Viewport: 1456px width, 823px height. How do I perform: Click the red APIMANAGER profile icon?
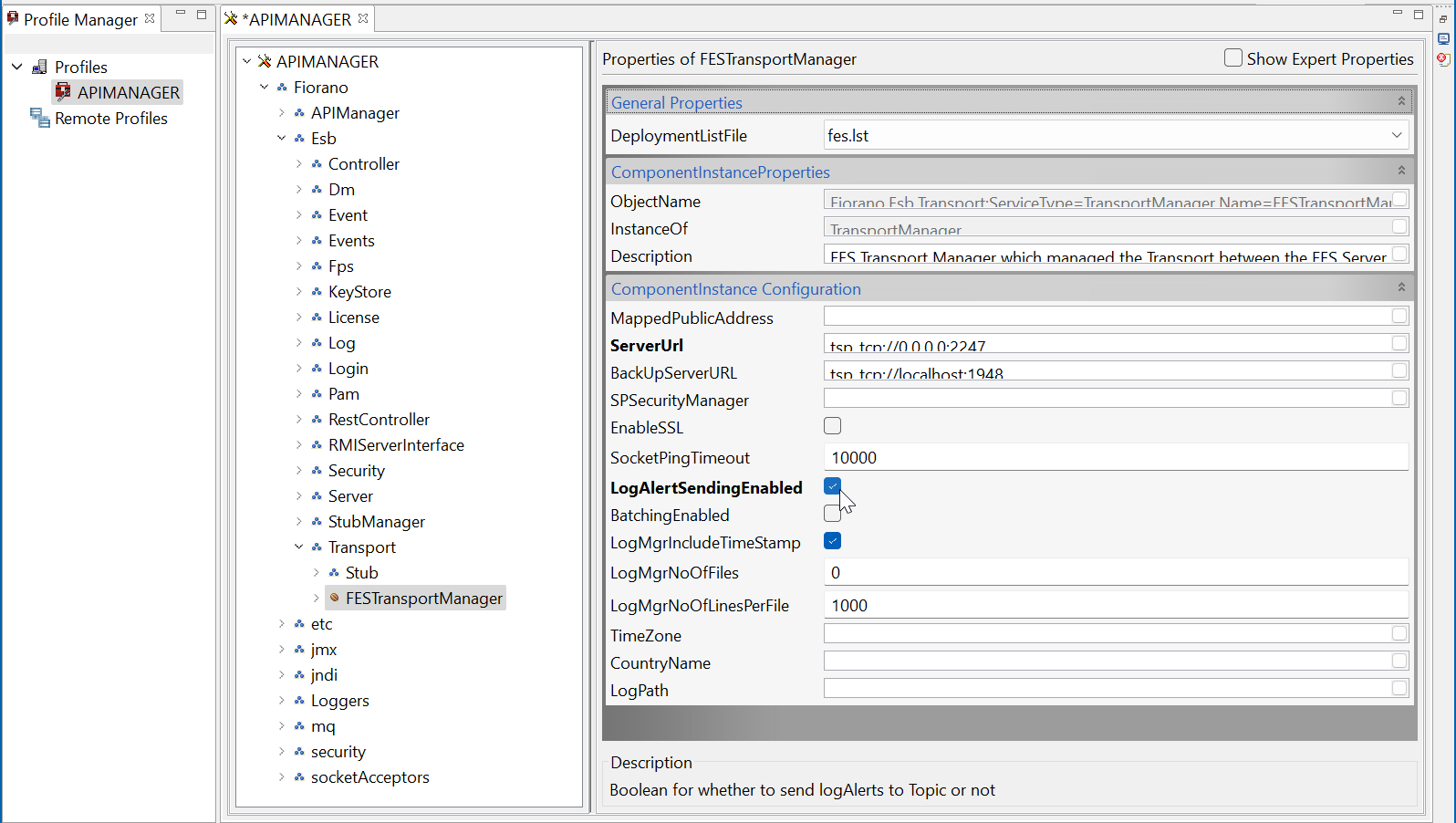63,91
